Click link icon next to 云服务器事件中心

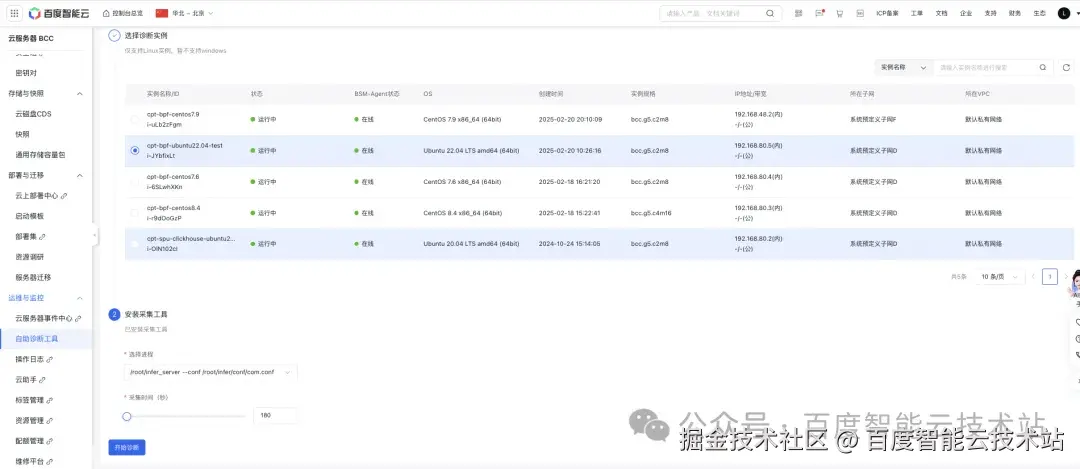tap(78, 318)
